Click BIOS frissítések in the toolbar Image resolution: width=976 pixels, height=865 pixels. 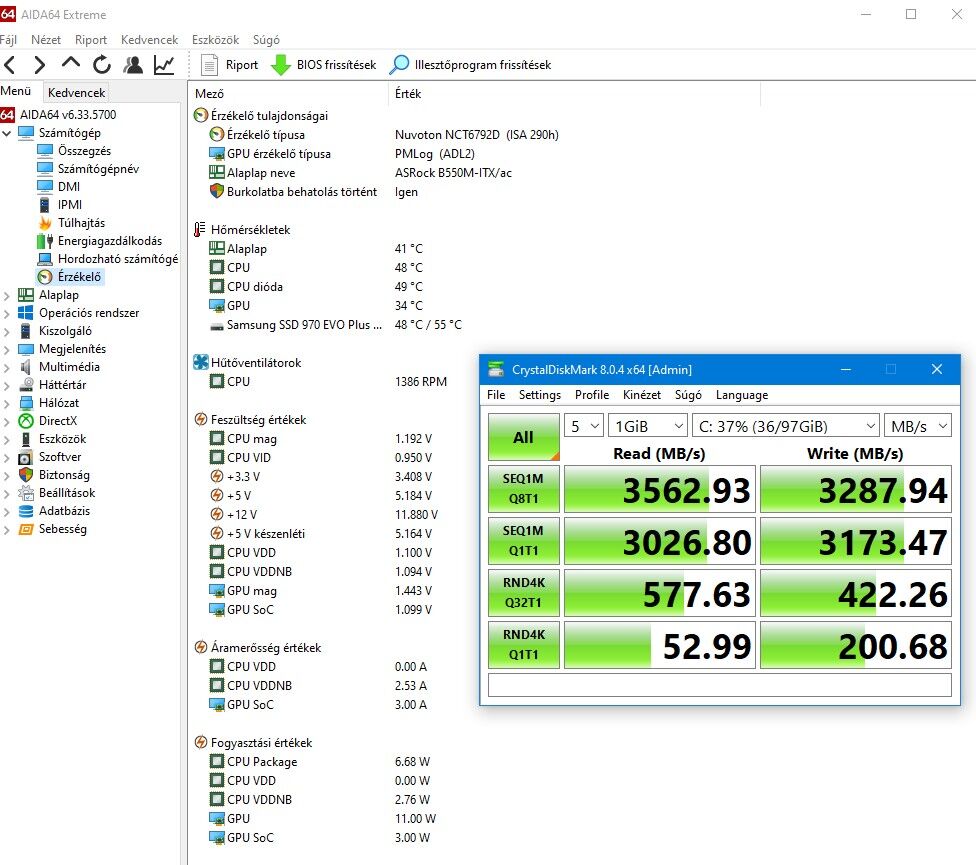click(x=324, y=65)
